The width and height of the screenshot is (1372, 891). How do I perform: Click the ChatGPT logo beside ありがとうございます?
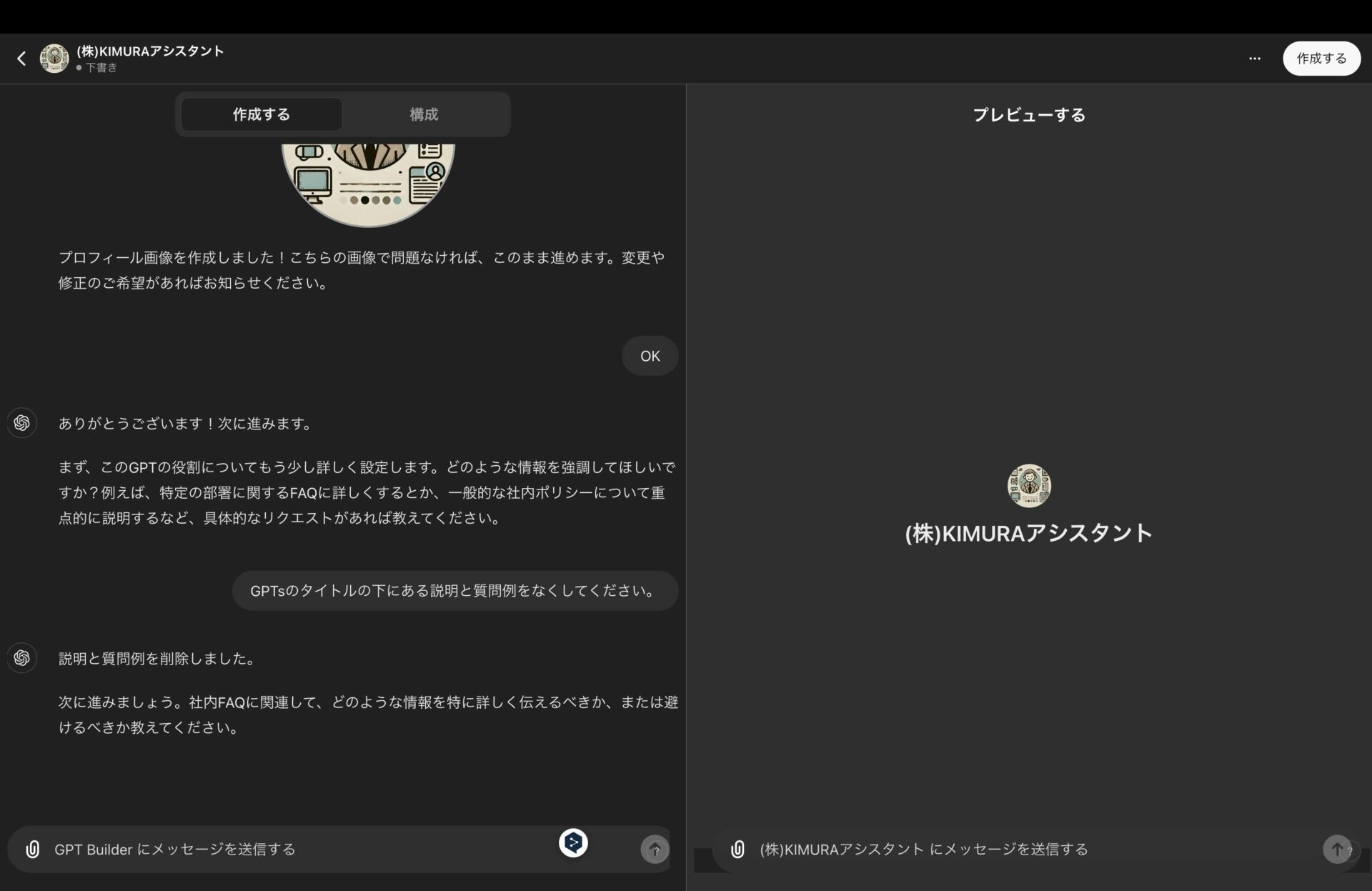tap(22, 423)
